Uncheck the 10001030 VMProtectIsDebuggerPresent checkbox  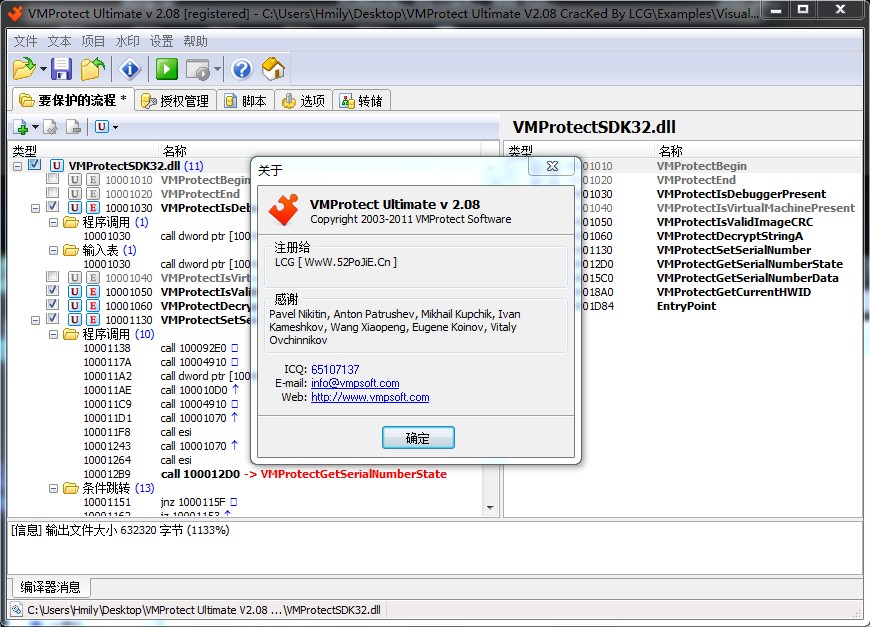(x=53, y=206)
